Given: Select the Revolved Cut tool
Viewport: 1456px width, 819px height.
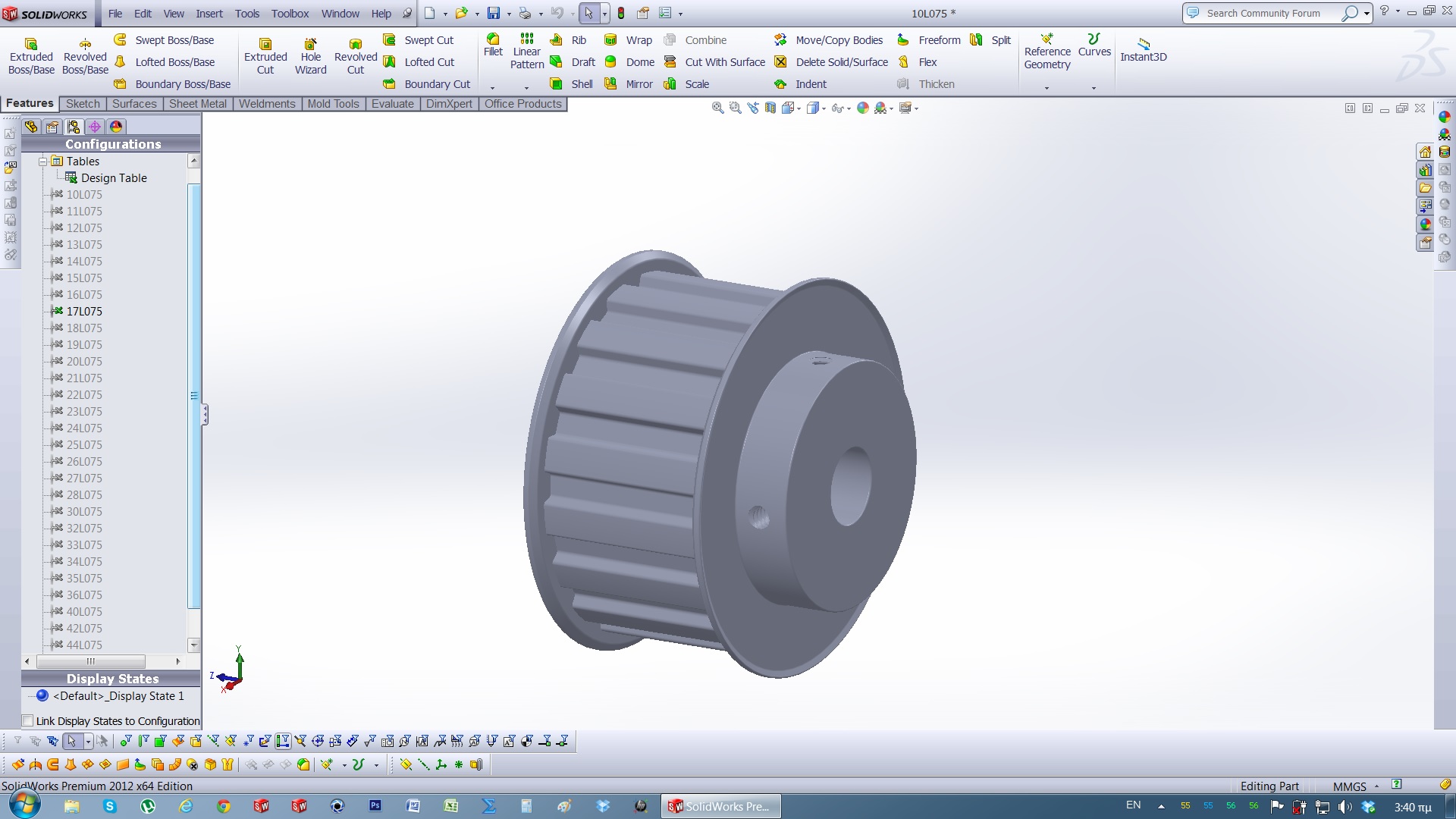Looking at the screenshot, I should coord(356,57).
